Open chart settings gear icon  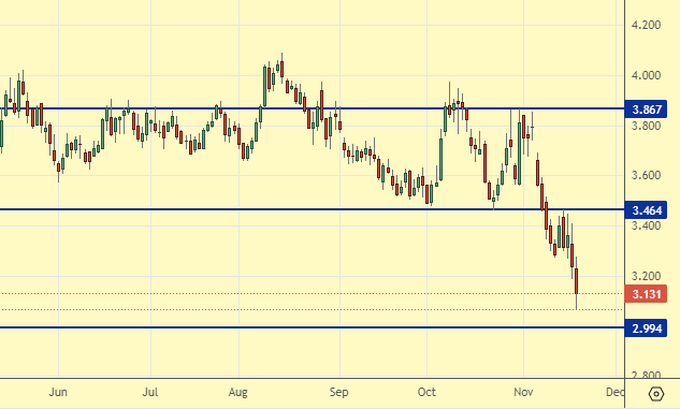point(655,393)
